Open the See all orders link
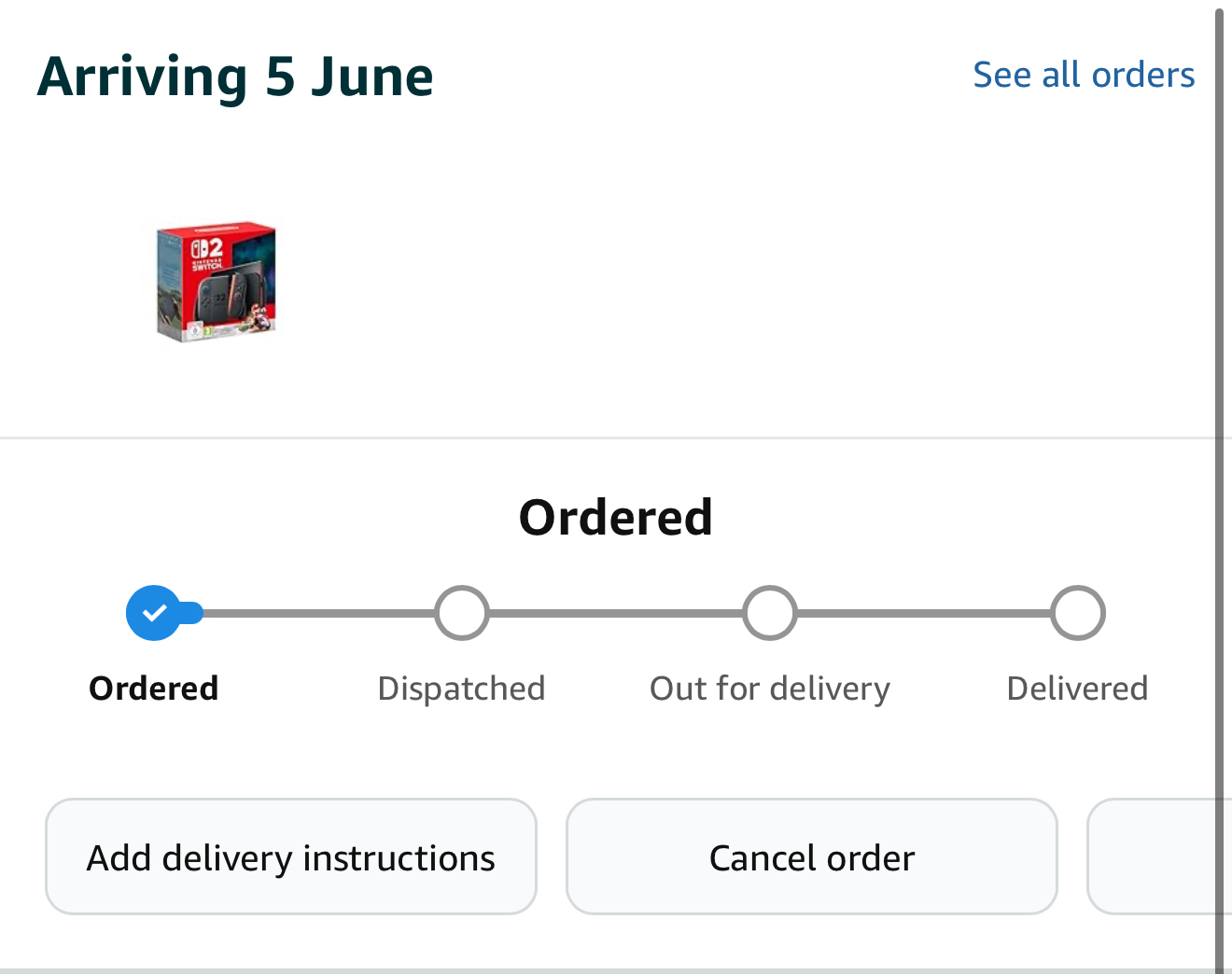 [x=1084, y=75]
